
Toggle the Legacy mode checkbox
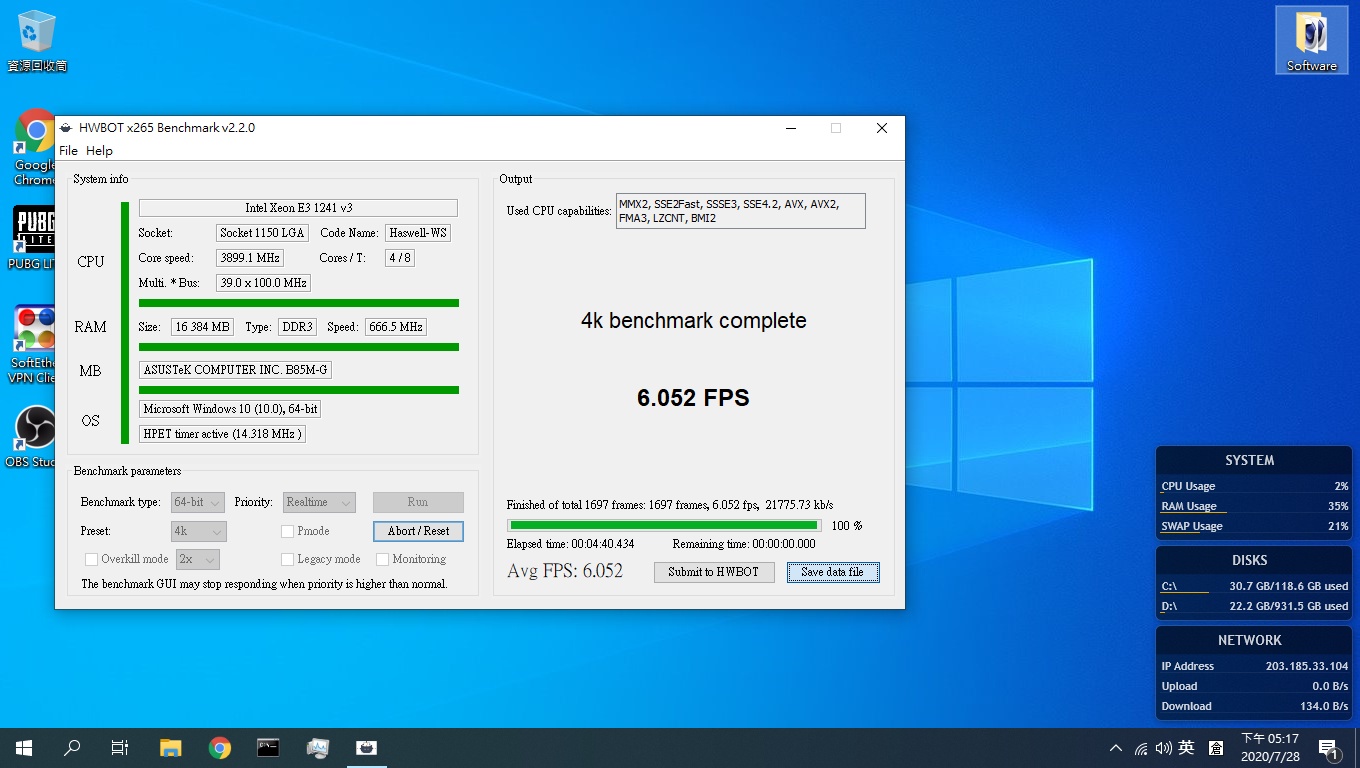point(288,559)
